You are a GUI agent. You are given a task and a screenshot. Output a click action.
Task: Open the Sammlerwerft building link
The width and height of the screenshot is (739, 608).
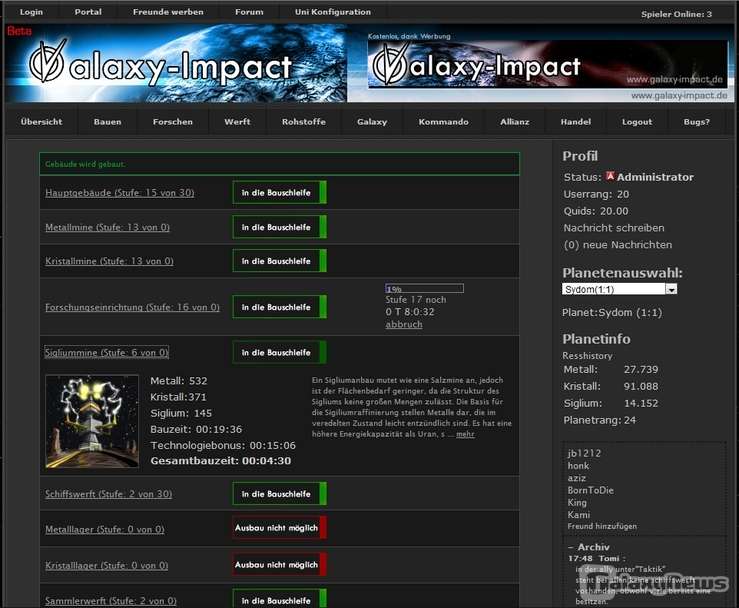pos(111,601)
